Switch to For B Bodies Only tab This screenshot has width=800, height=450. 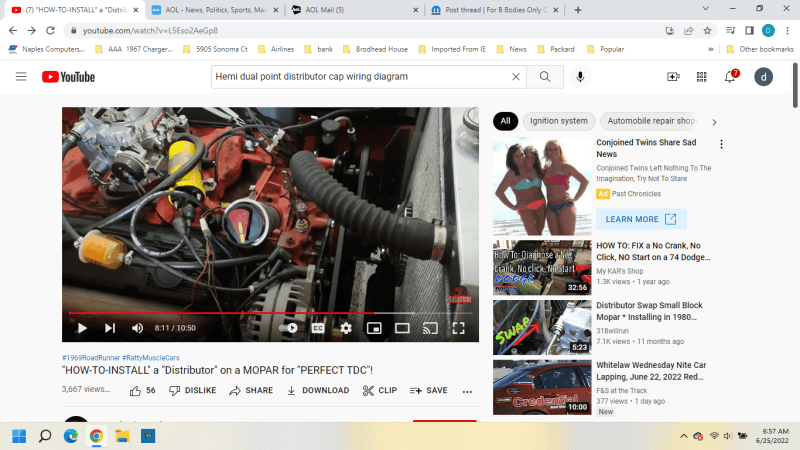pos(494,10)
